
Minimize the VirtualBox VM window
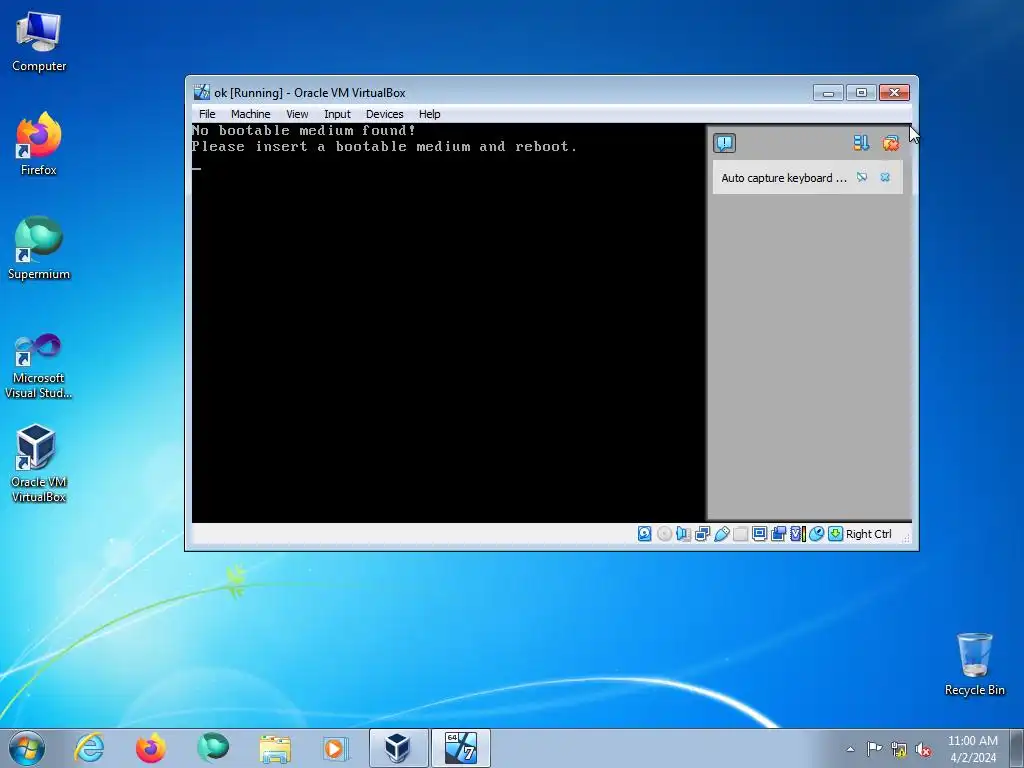pyautogui.click(x=828, y=93)
